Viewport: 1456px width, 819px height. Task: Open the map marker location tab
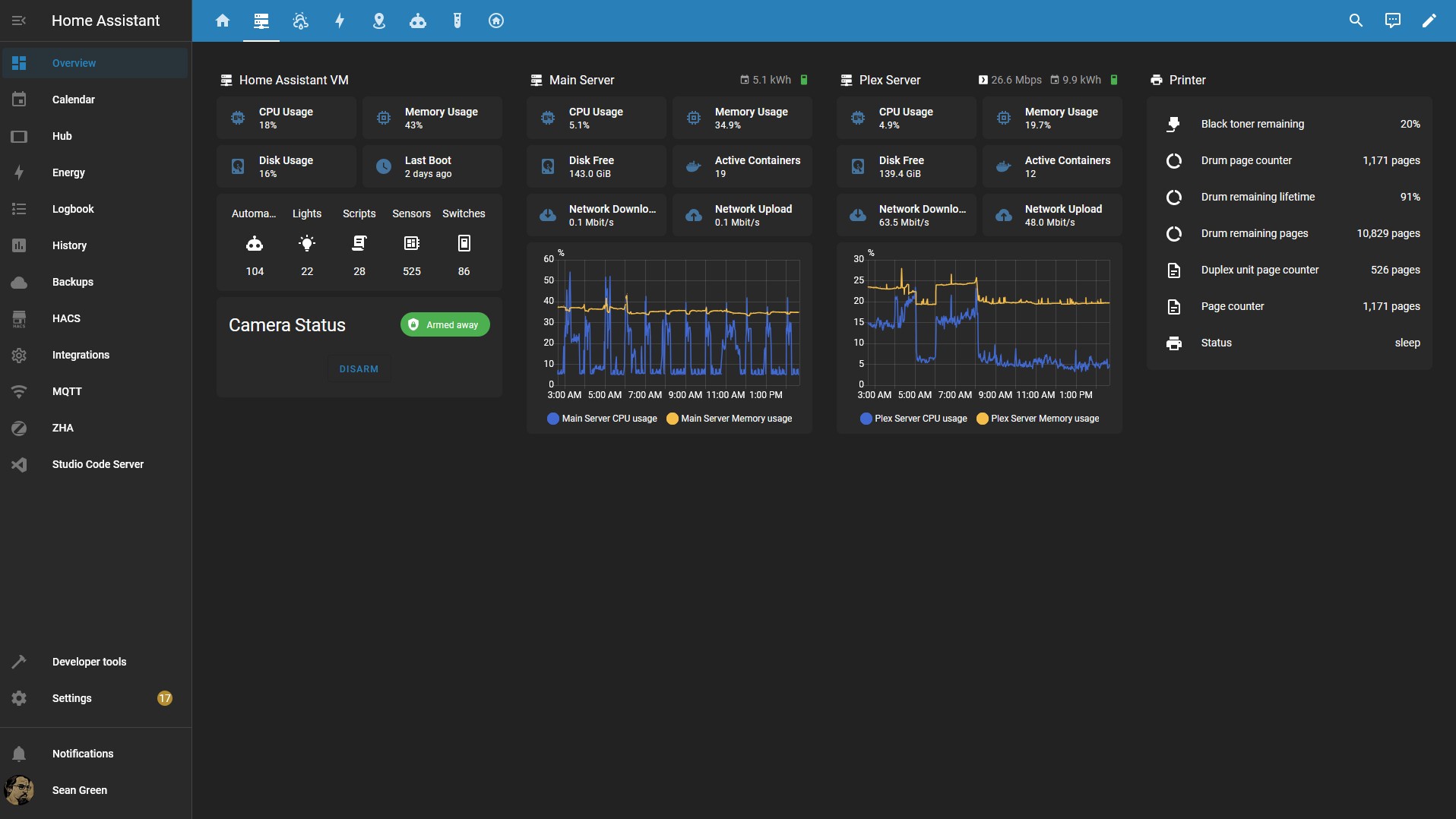click(x=379, y=21)
